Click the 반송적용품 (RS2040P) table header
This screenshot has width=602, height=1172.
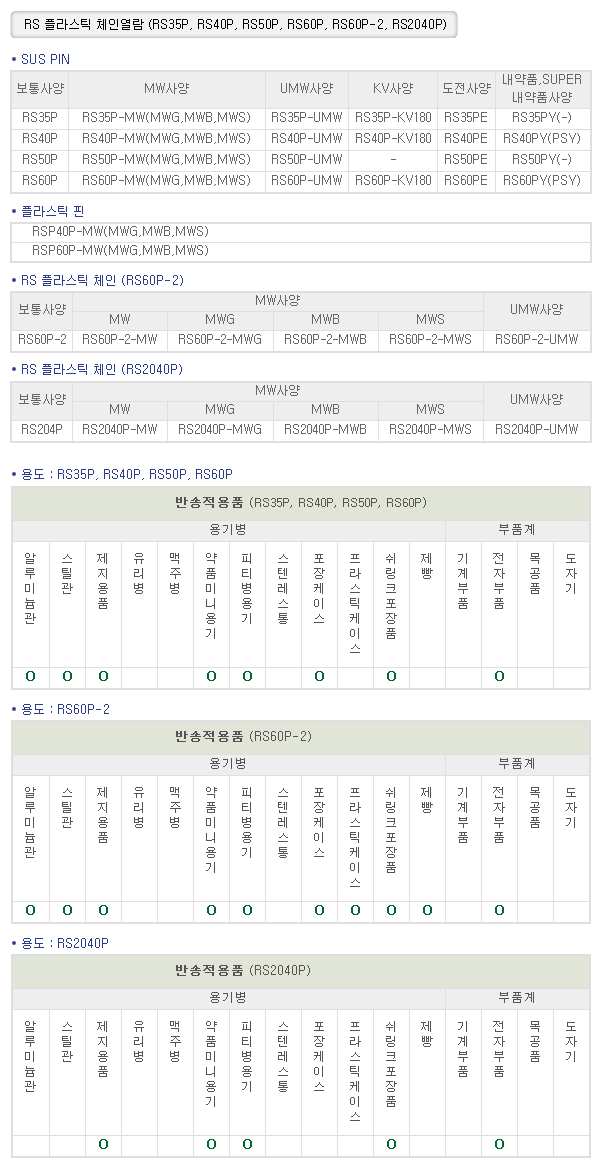pyautogui.click(x=301, y=971)
